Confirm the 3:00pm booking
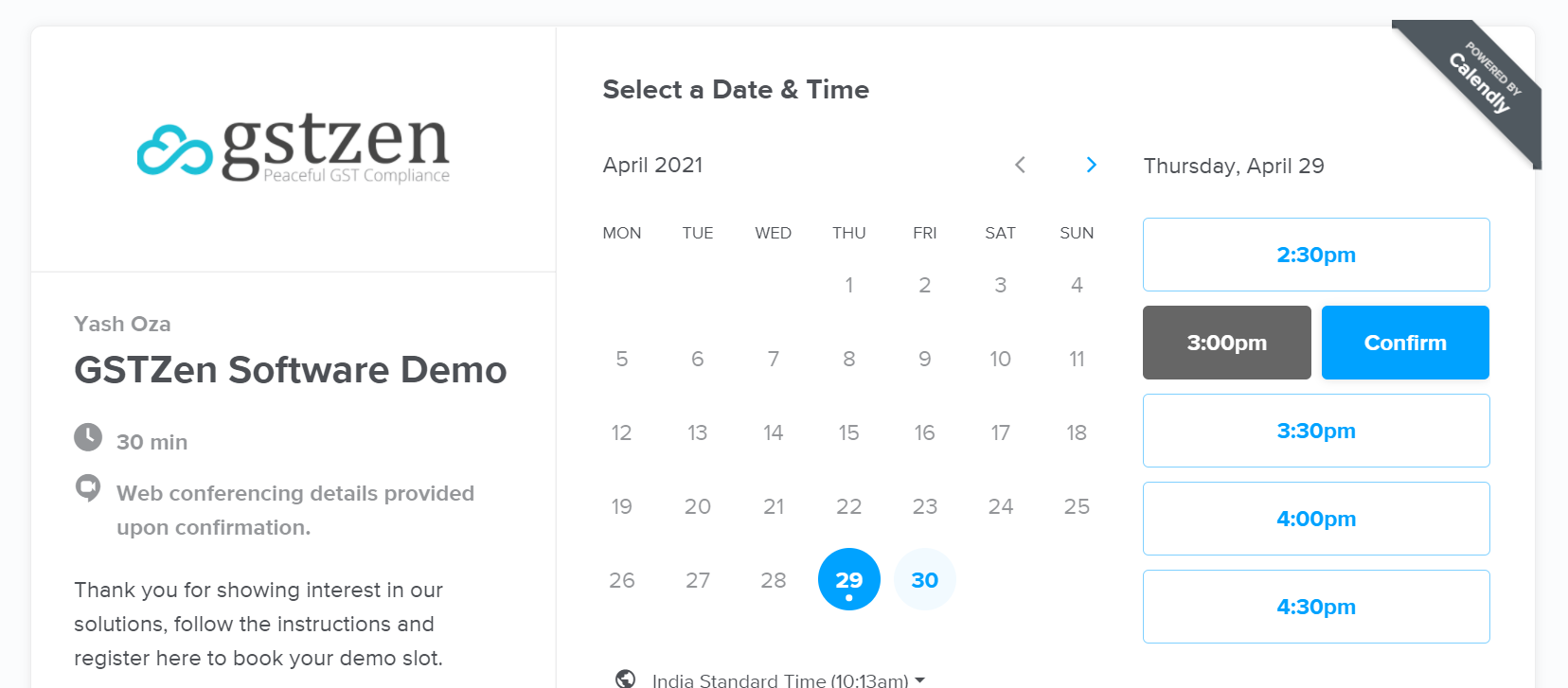Image resolution: width=1568 pixels, height=688 pixels. [1404, 342]
